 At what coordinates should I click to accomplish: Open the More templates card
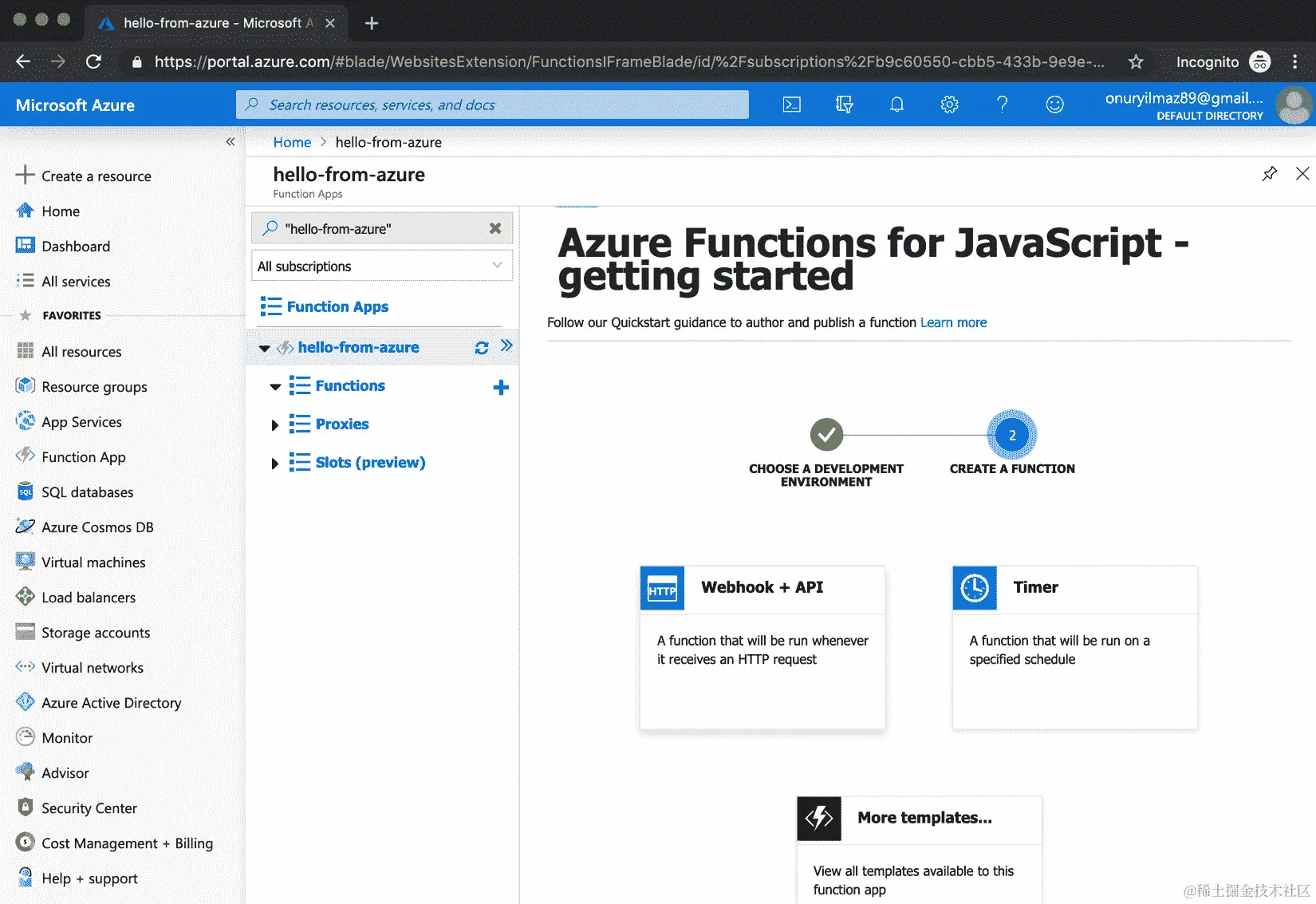click(x=919, y=850)
